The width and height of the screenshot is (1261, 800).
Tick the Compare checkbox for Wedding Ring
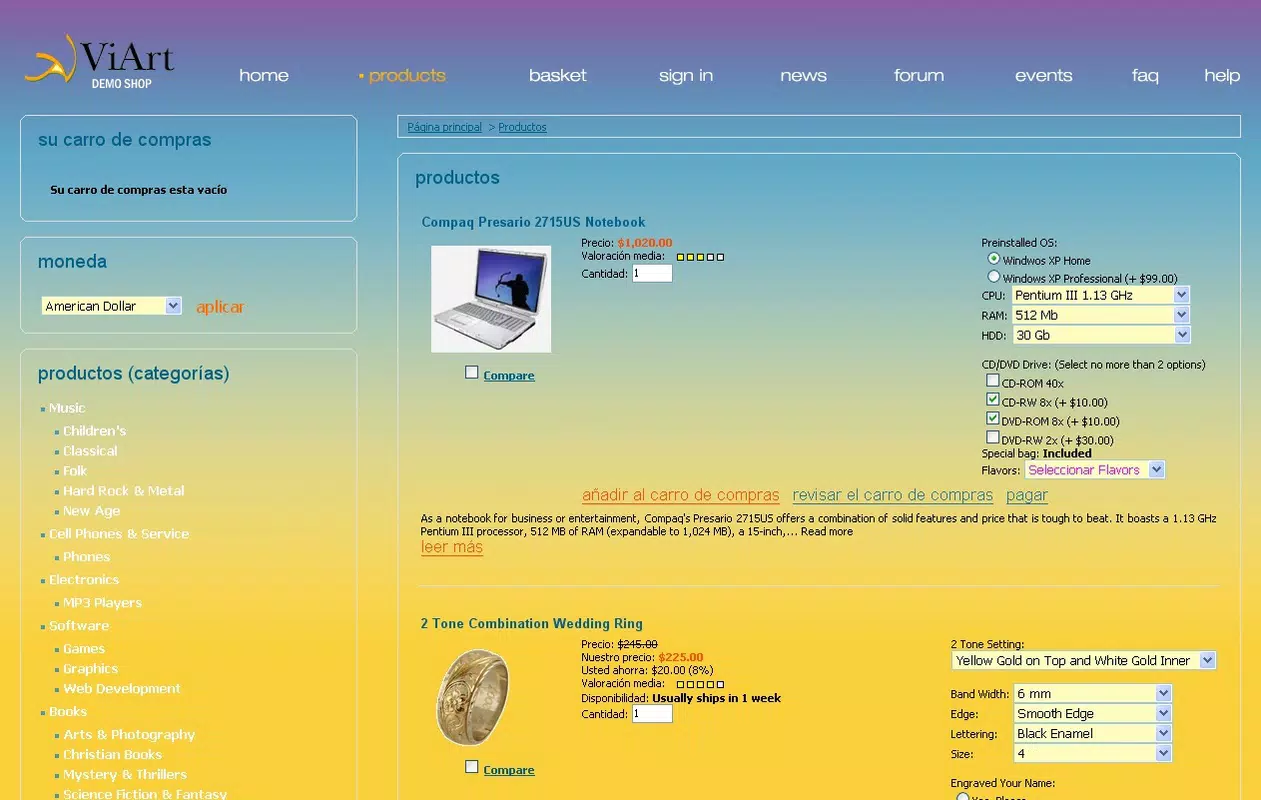pyautogui.click(x=472, y=767)
